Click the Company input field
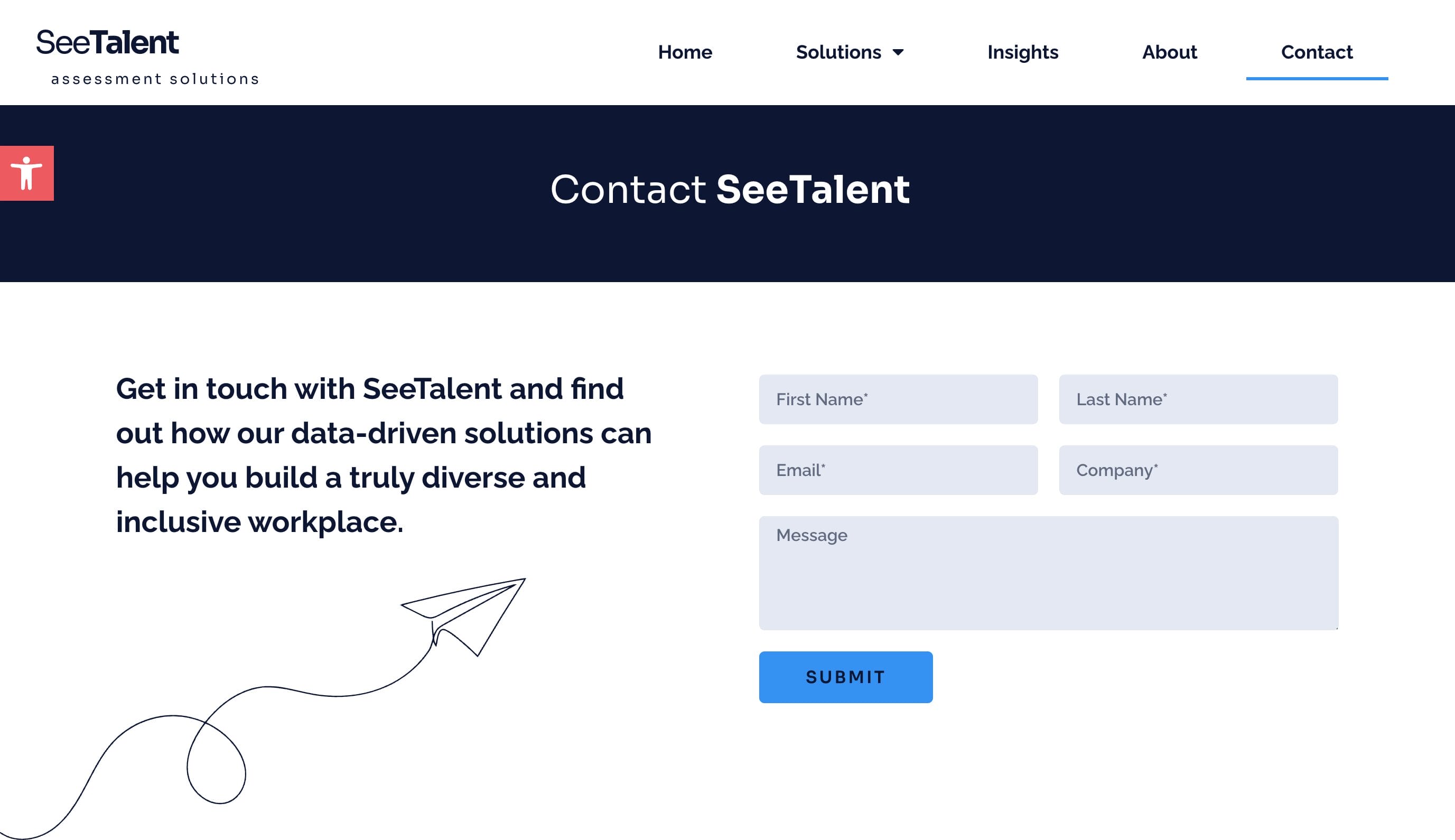1455x840 pixels. coord(1198,470)
